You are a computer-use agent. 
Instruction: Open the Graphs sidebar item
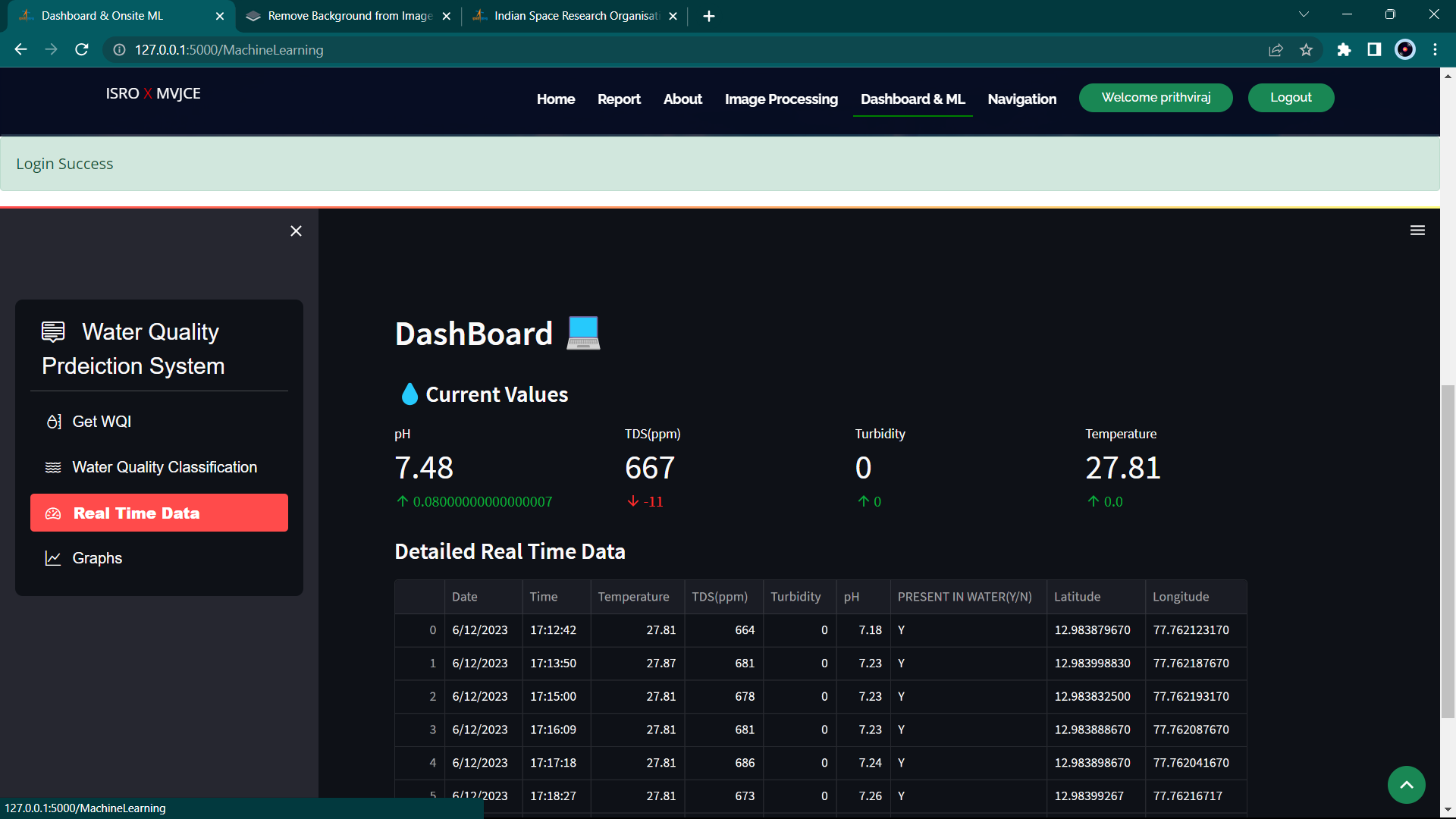pyautogui.click(x=159, y=558)
